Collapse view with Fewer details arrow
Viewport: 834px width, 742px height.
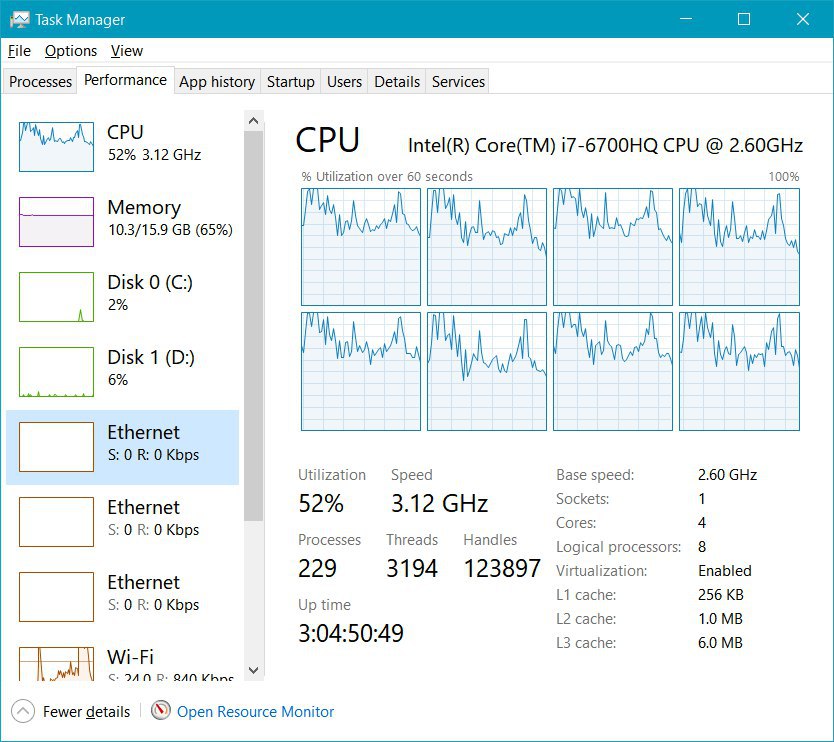pyautogui.click(x=22, y=711)
